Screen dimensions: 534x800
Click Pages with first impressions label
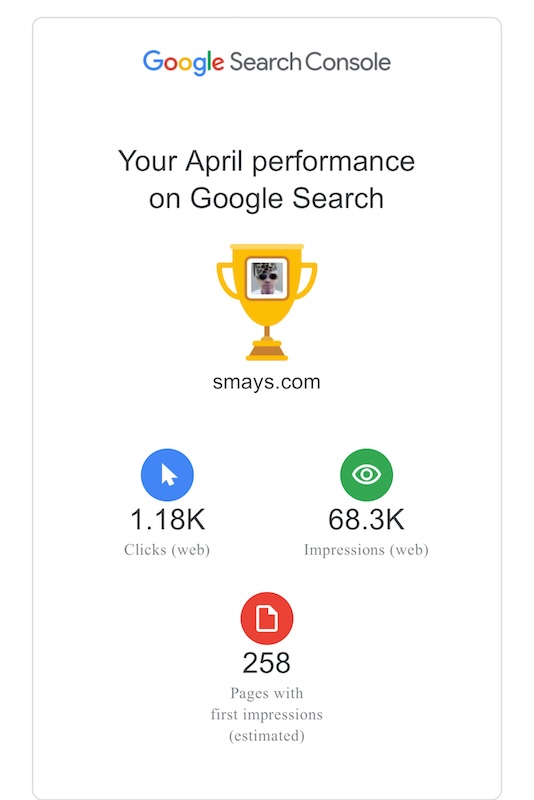click(x=267, y=704)
